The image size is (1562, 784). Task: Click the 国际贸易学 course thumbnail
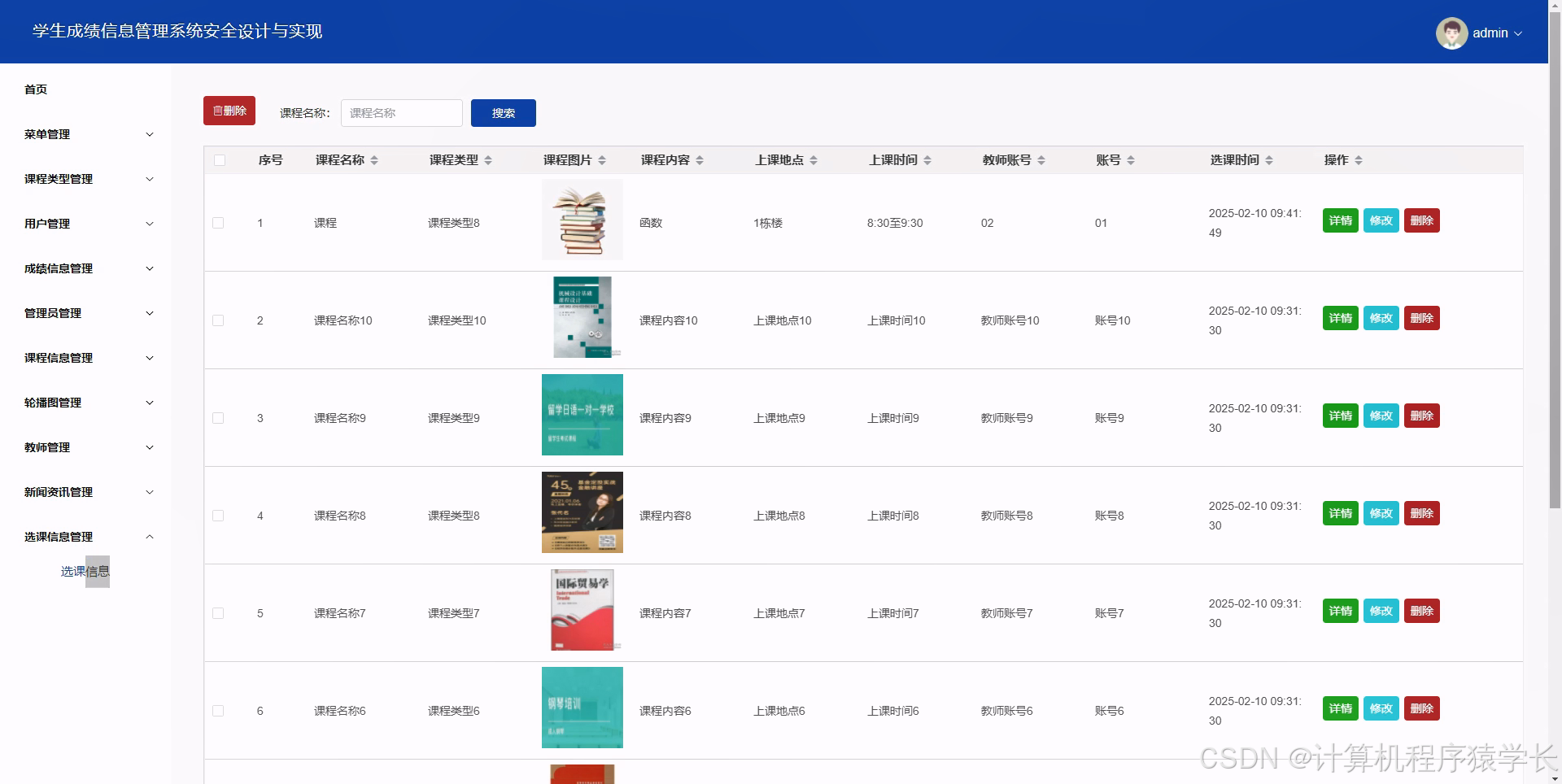click(x=582, y=609)
